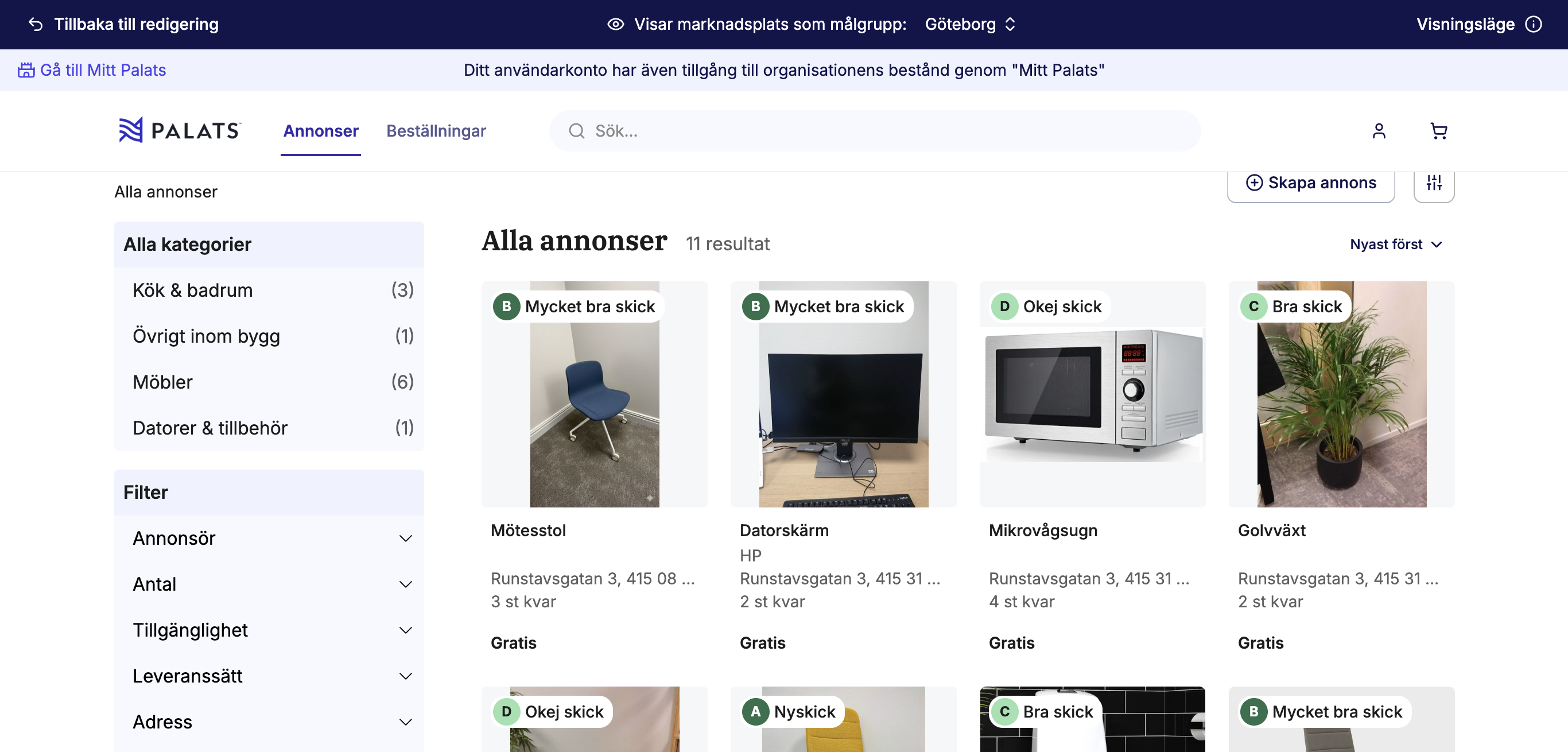Click the eye icon beside Visar marknadsplats

tap(615, 24)
